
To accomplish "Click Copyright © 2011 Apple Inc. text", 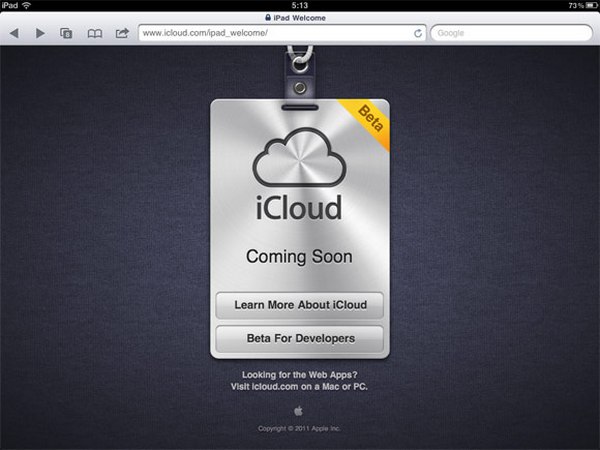I will click(x=299, y=428).
